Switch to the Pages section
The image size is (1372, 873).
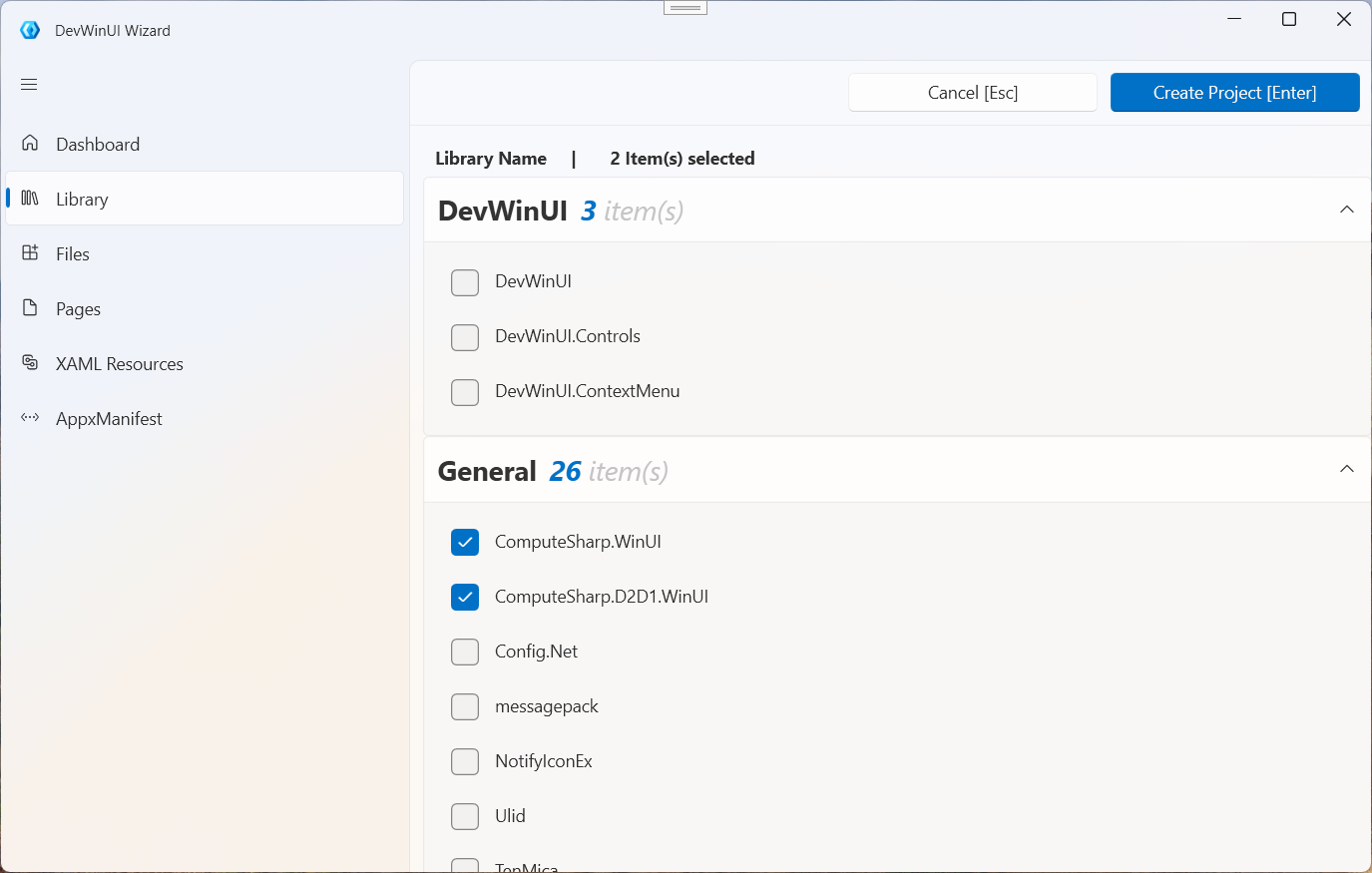click(205, 308)
